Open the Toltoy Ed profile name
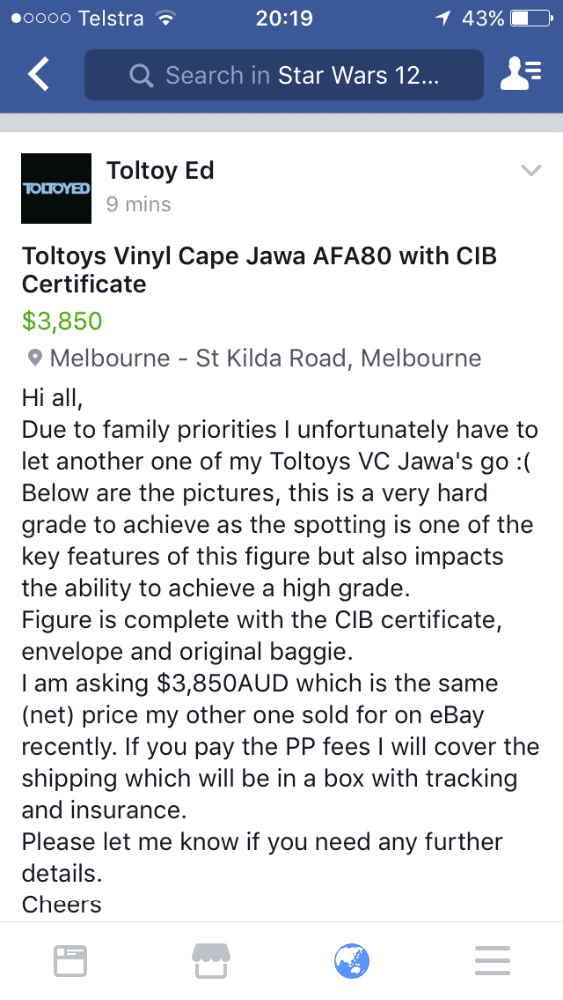 tap(160, 170)
